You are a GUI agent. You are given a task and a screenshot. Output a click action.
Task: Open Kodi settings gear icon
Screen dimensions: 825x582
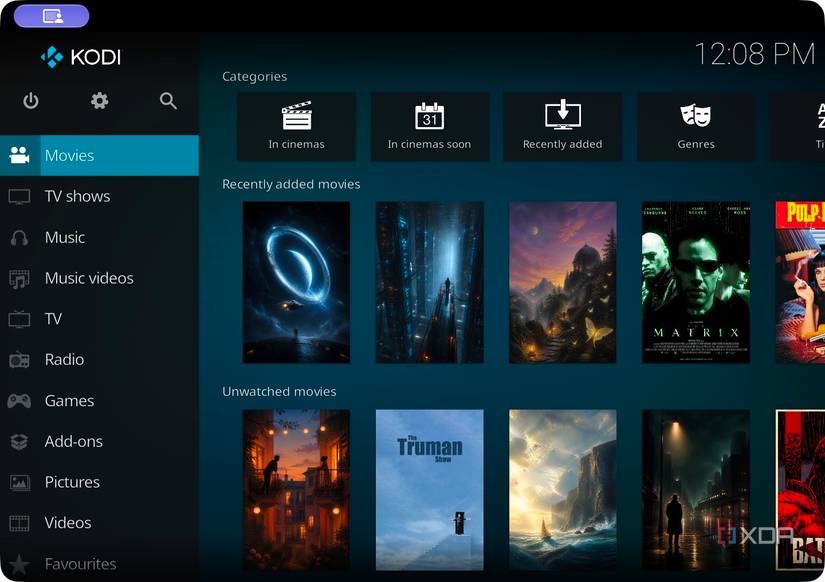[99, 101]
